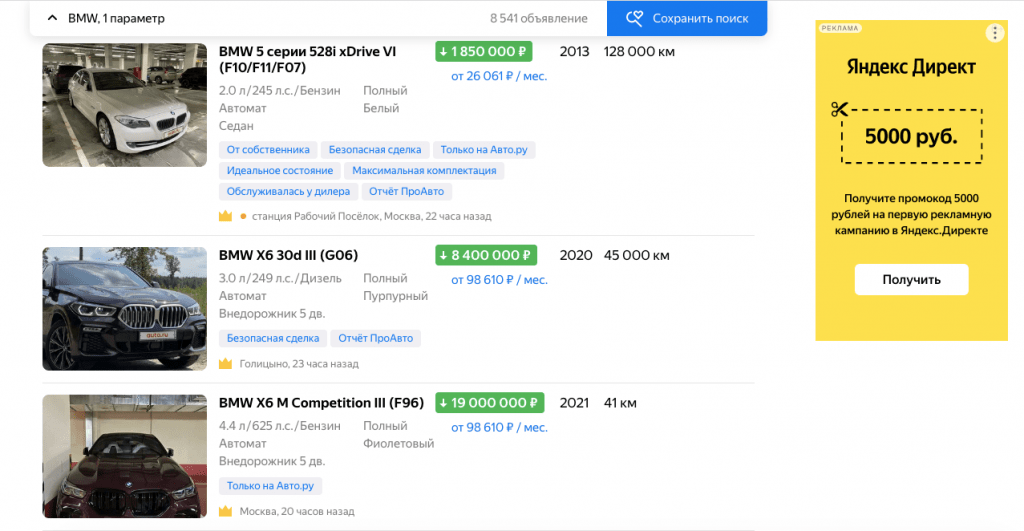Click Максимальная комплектация tag
Image resolution: width=1024 pixels, height=531 pixels.
coord(424,170)
